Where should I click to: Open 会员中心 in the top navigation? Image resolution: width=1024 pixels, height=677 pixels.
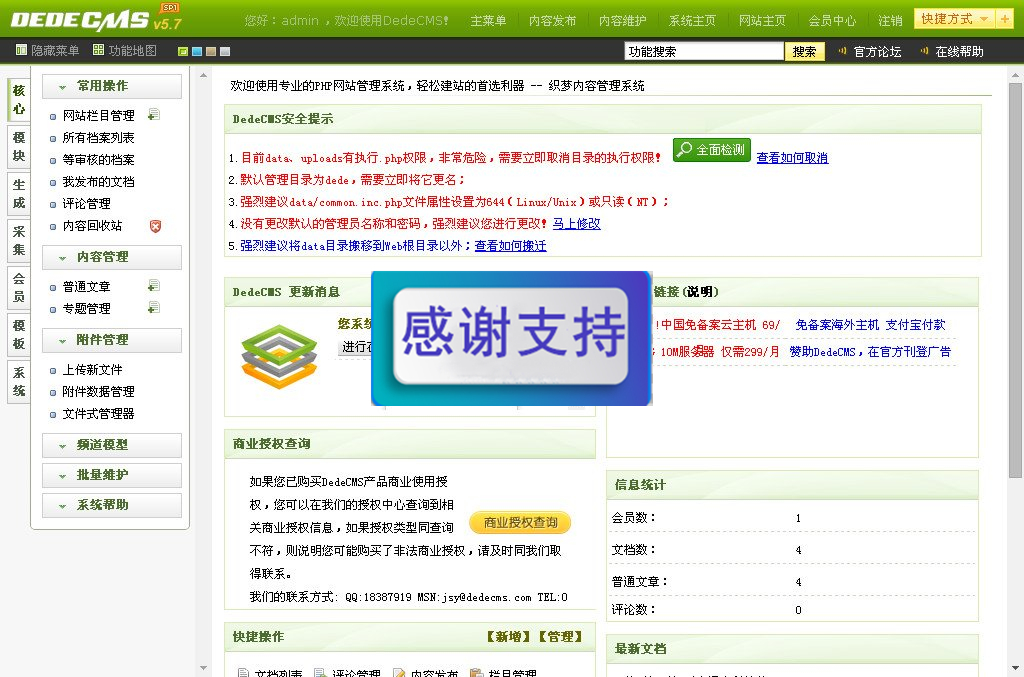832,21
